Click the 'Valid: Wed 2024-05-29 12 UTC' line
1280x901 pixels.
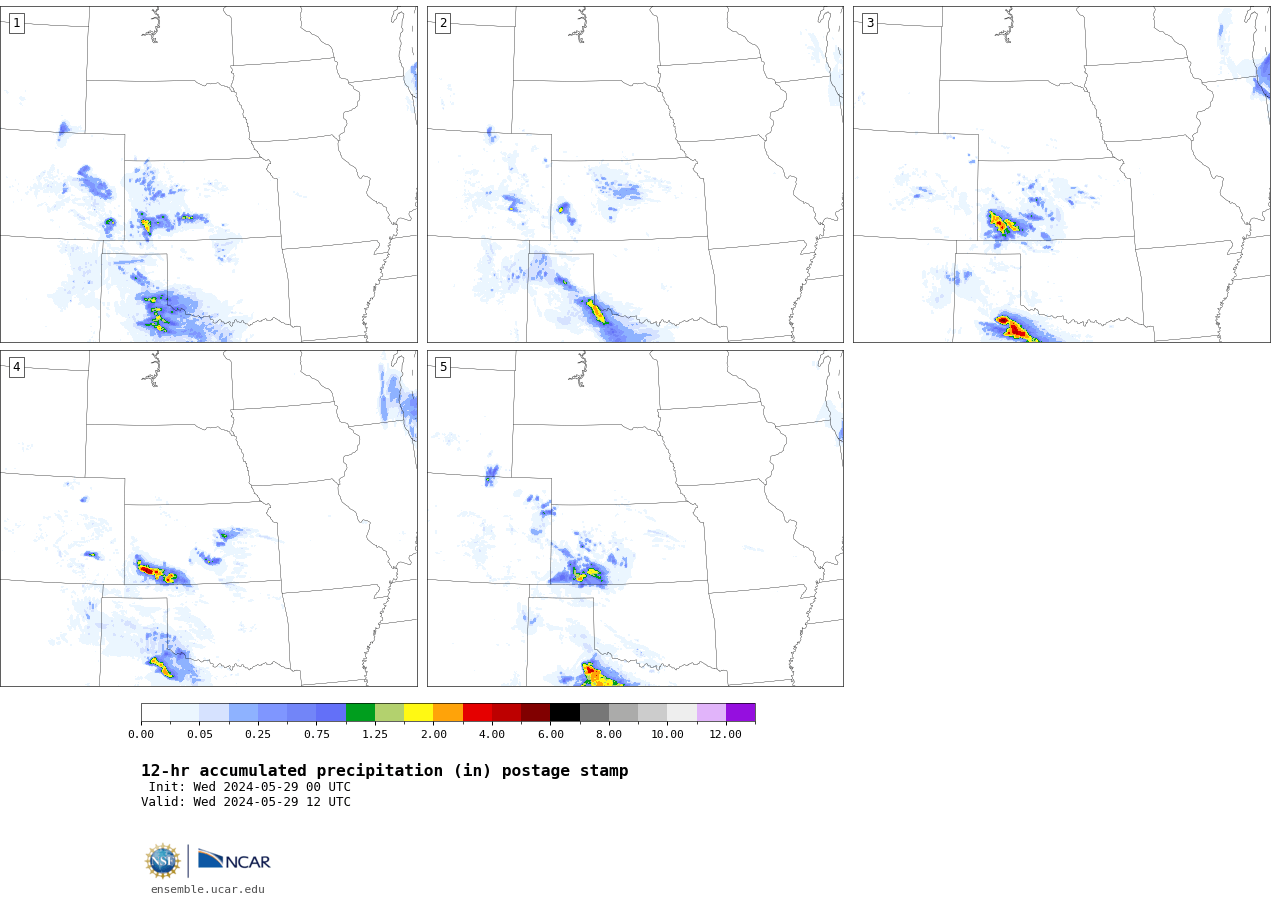click(246, 802)
